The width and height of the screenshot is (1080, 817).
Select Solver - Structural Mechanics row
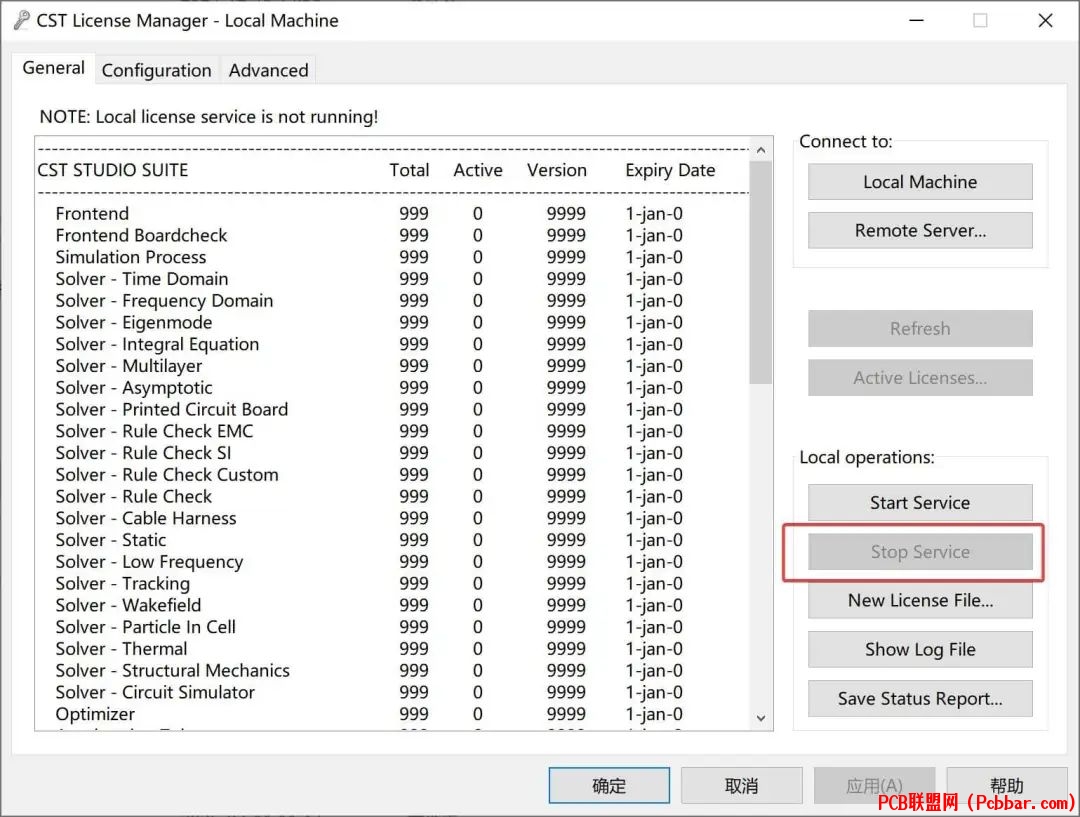tap(369, 671)
